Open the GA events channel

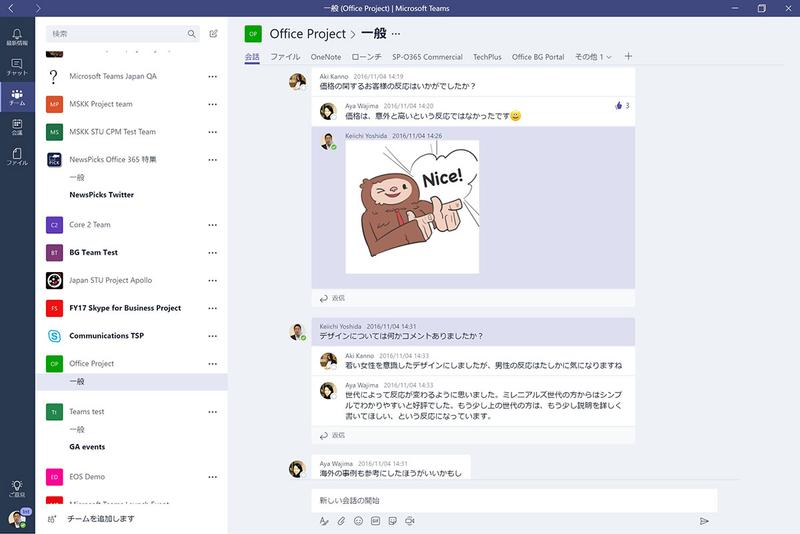tap(87, 446)
